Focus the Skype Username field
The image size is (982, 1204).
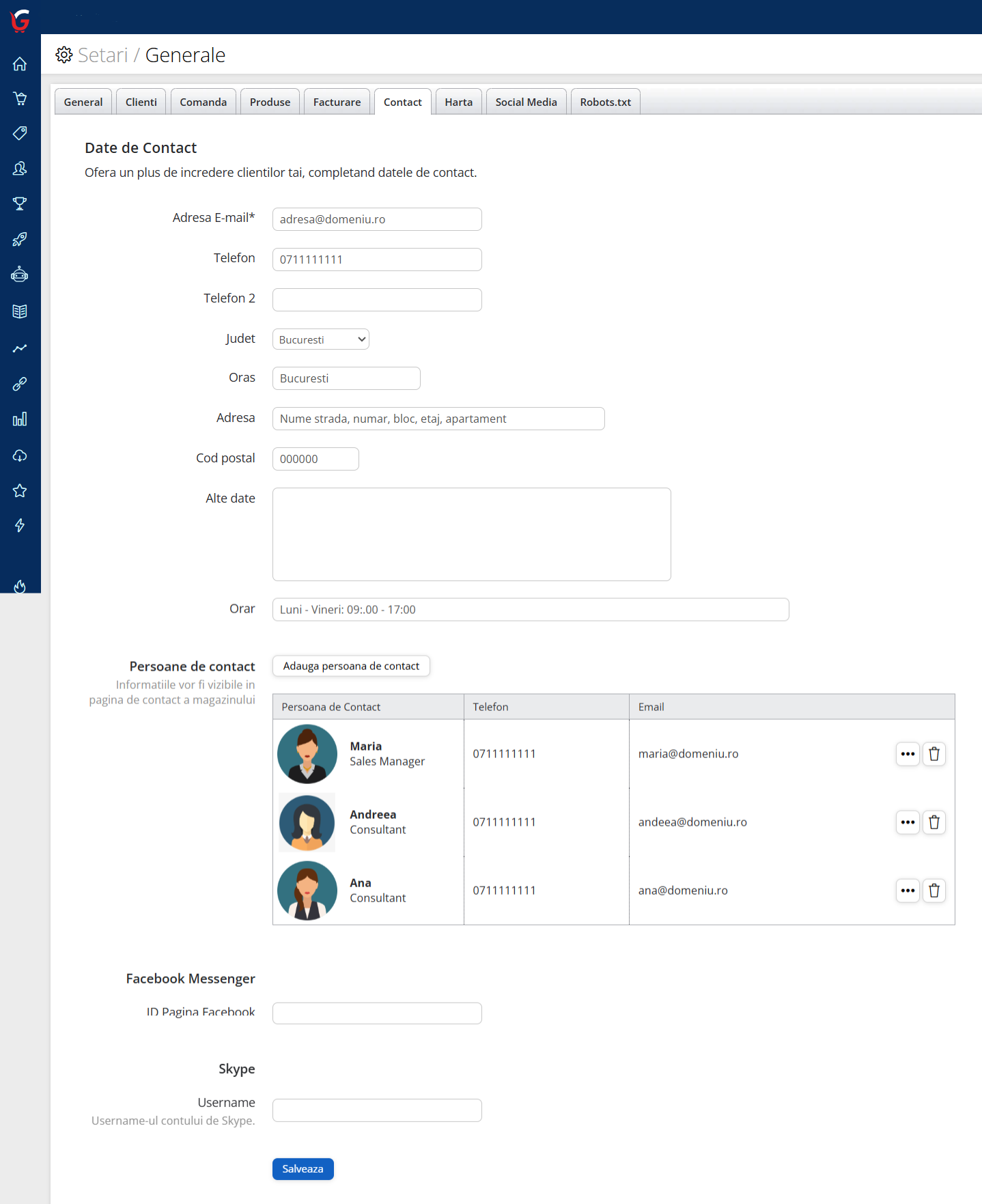point(377,1110)
